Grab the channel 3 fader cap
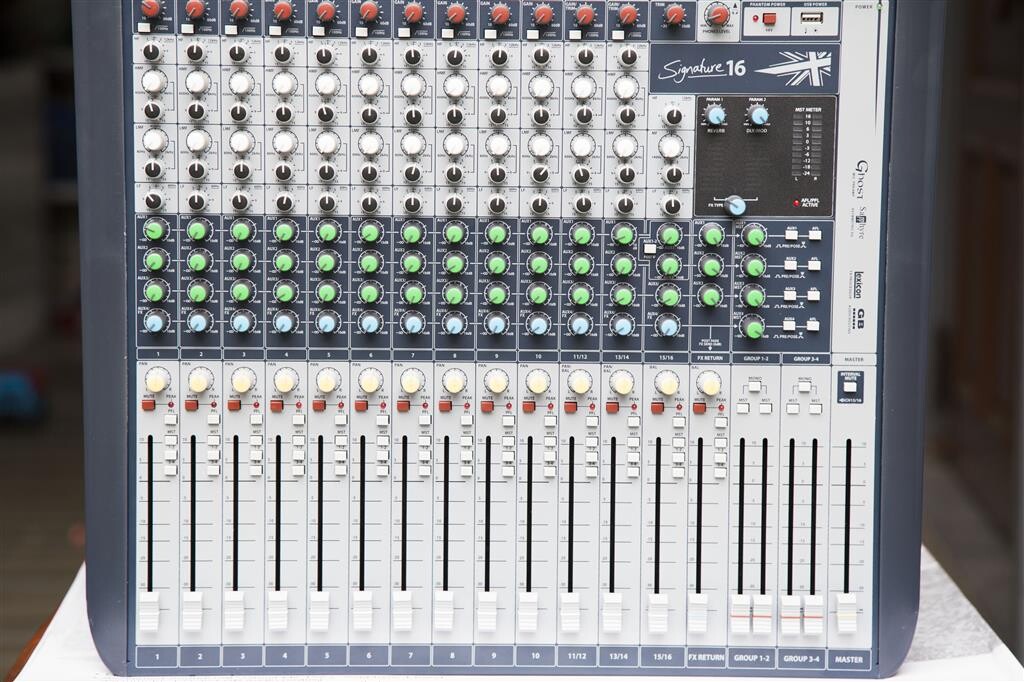The width and height of the screenshot is (1024, 682). [x=234, y=611]
